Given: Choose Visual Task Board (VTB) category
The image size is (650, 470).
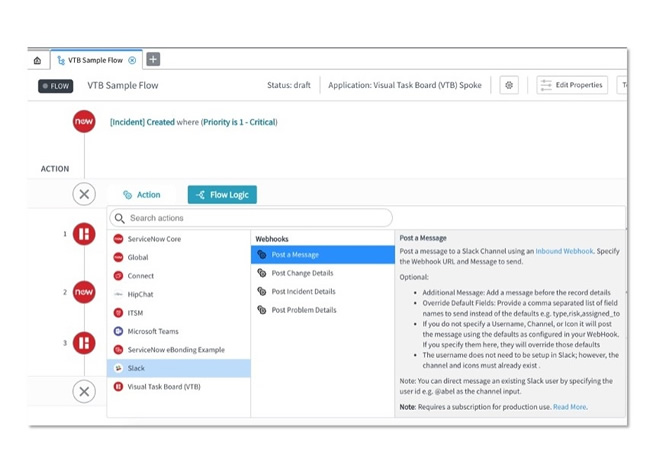Looking at the screenshot, I should click(179, 387).
